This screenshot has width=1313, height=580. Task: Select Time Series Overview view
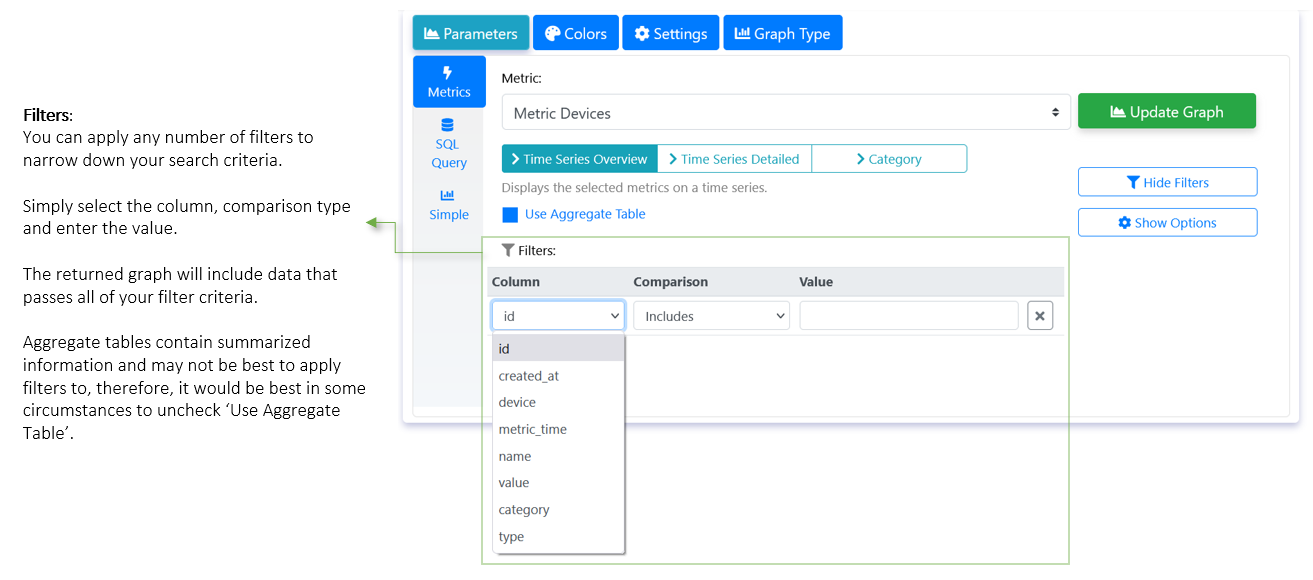580,159
